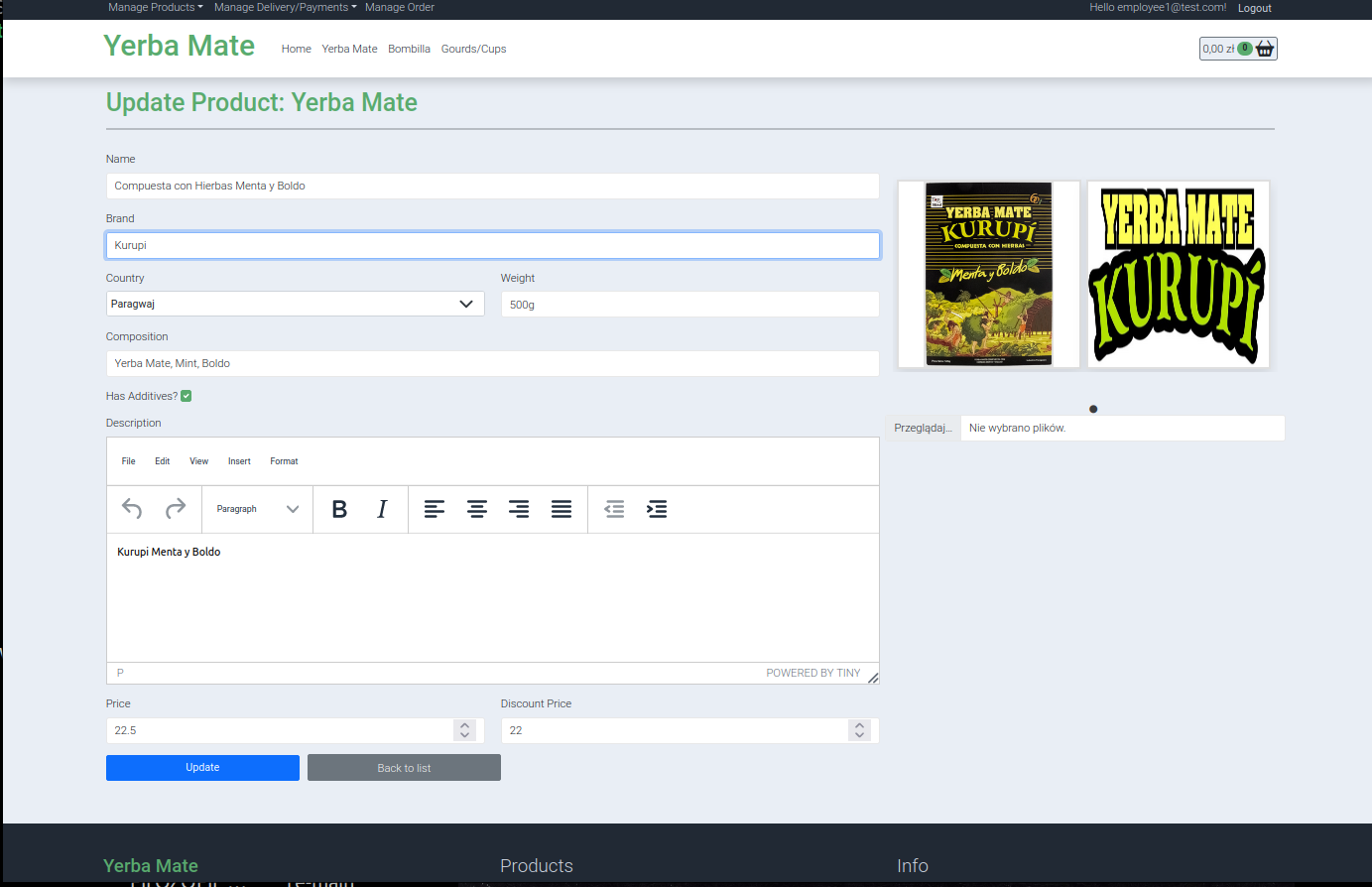Decrease indent of the paragraph
The height and width of the screenshot is (887, 1372).
(614, 509)
